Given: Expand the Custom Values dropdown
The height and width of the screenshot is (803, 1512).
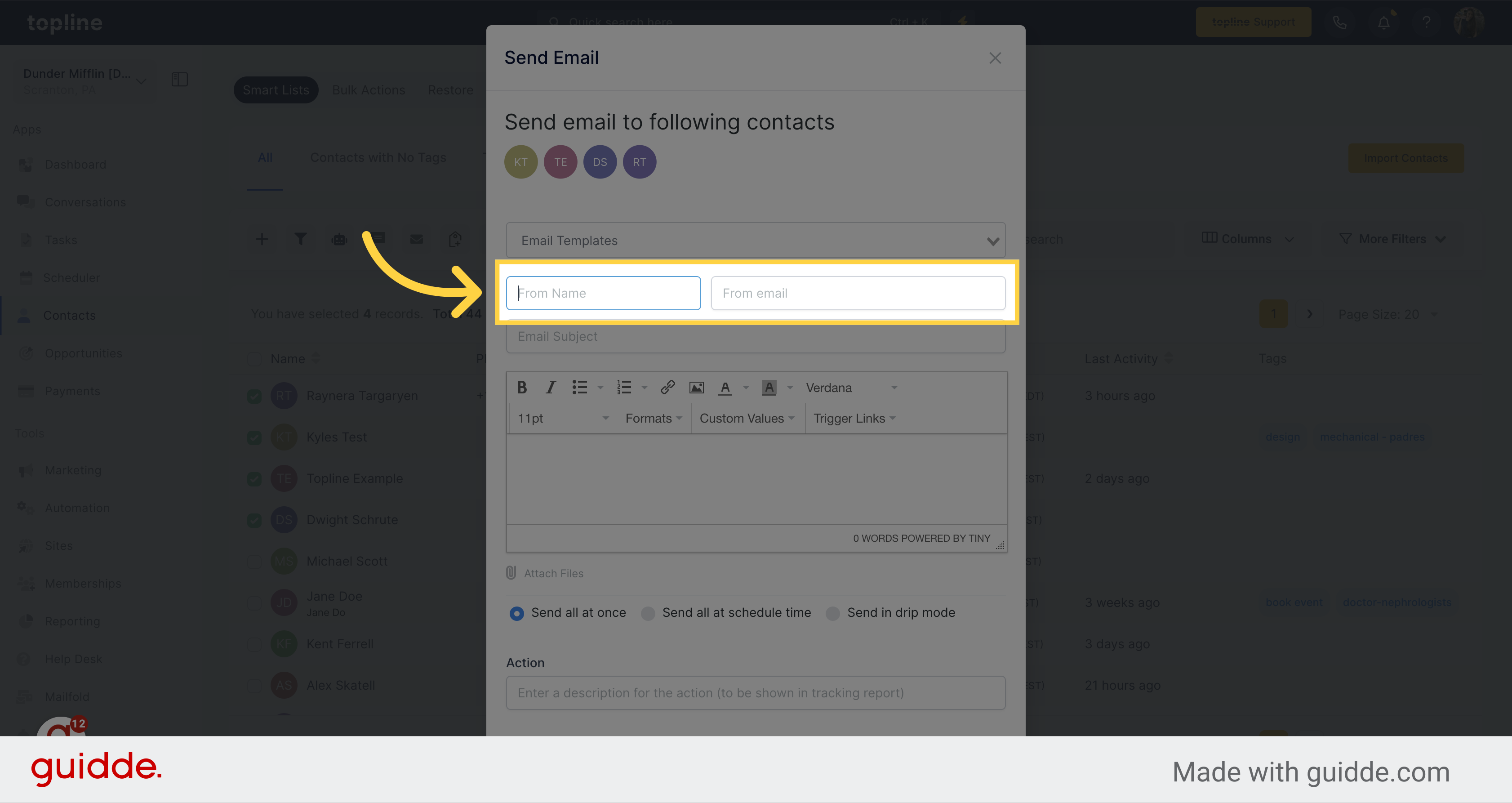Looking at the screenshot, I should coord(748,418).
